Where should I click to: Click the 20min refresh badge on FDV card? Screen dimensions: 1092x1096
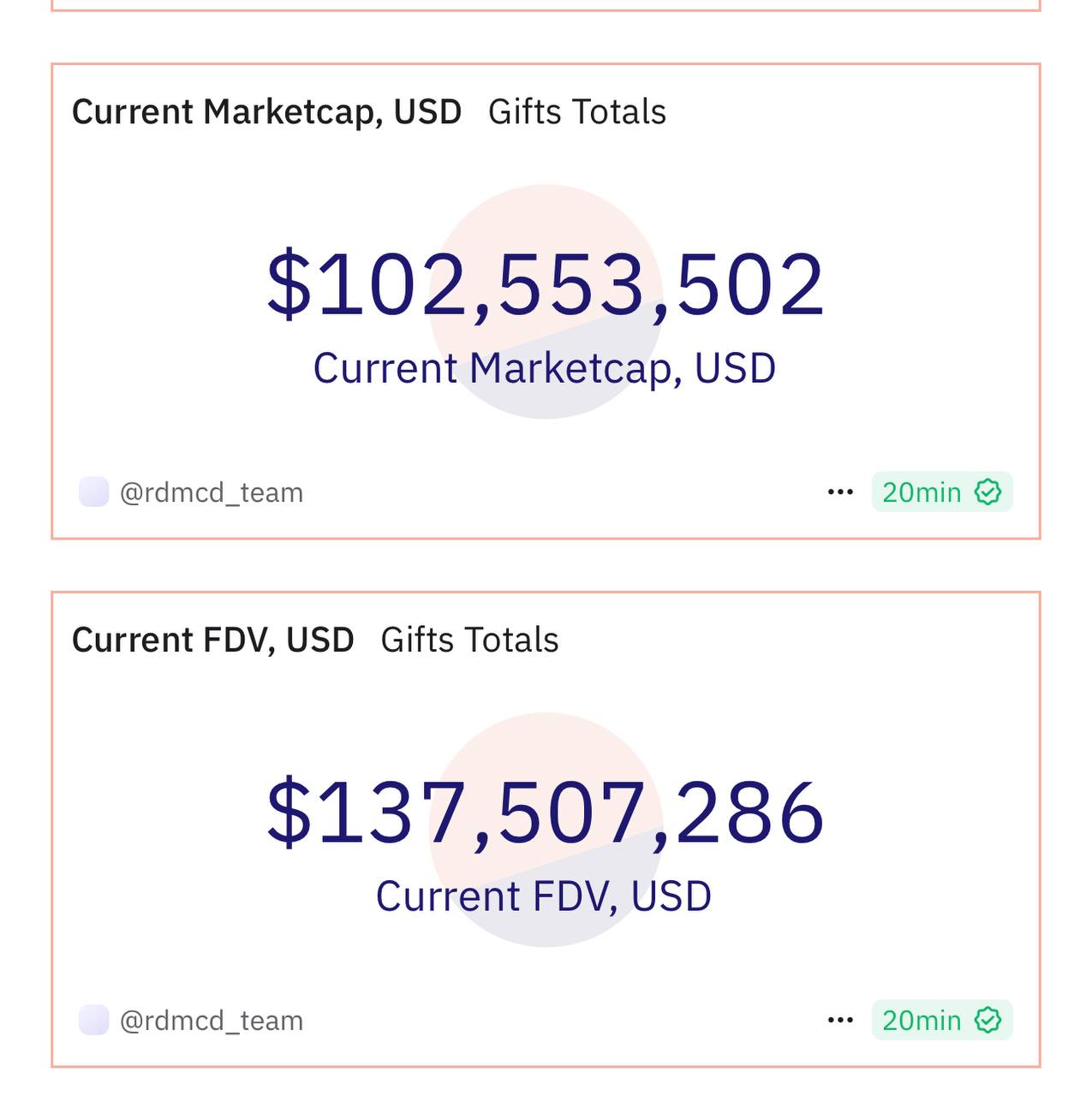click(942, 1021)
